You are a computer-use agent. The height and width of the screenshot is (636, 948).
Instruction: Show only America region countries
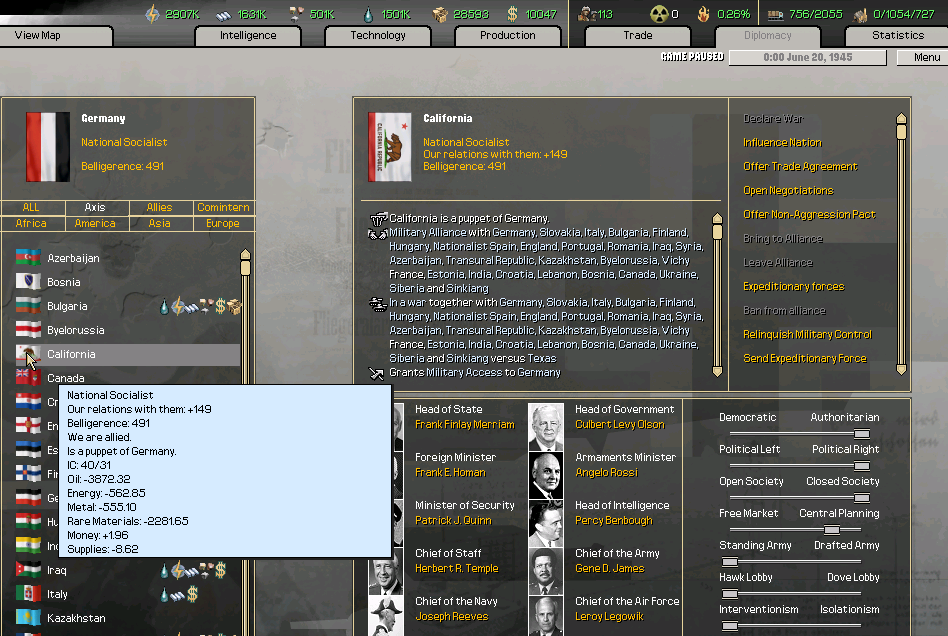click(95, 224)
